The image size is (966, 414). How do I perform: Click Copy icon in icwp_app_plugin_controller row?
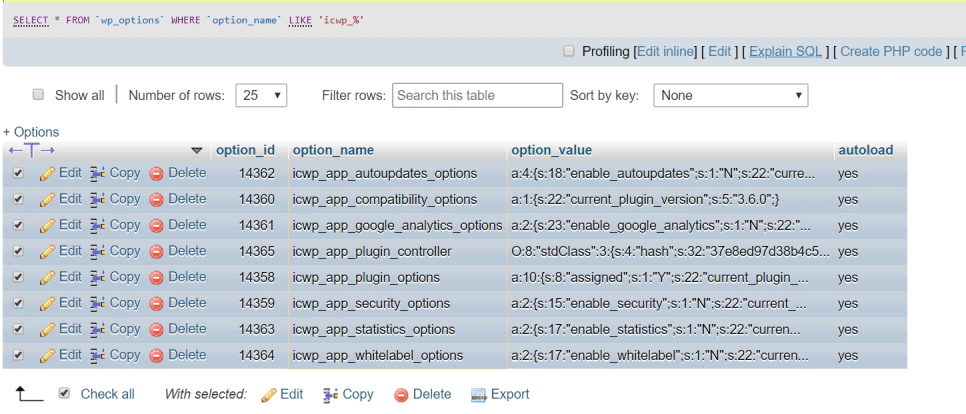pyautogui.click(x=98, y=252)
